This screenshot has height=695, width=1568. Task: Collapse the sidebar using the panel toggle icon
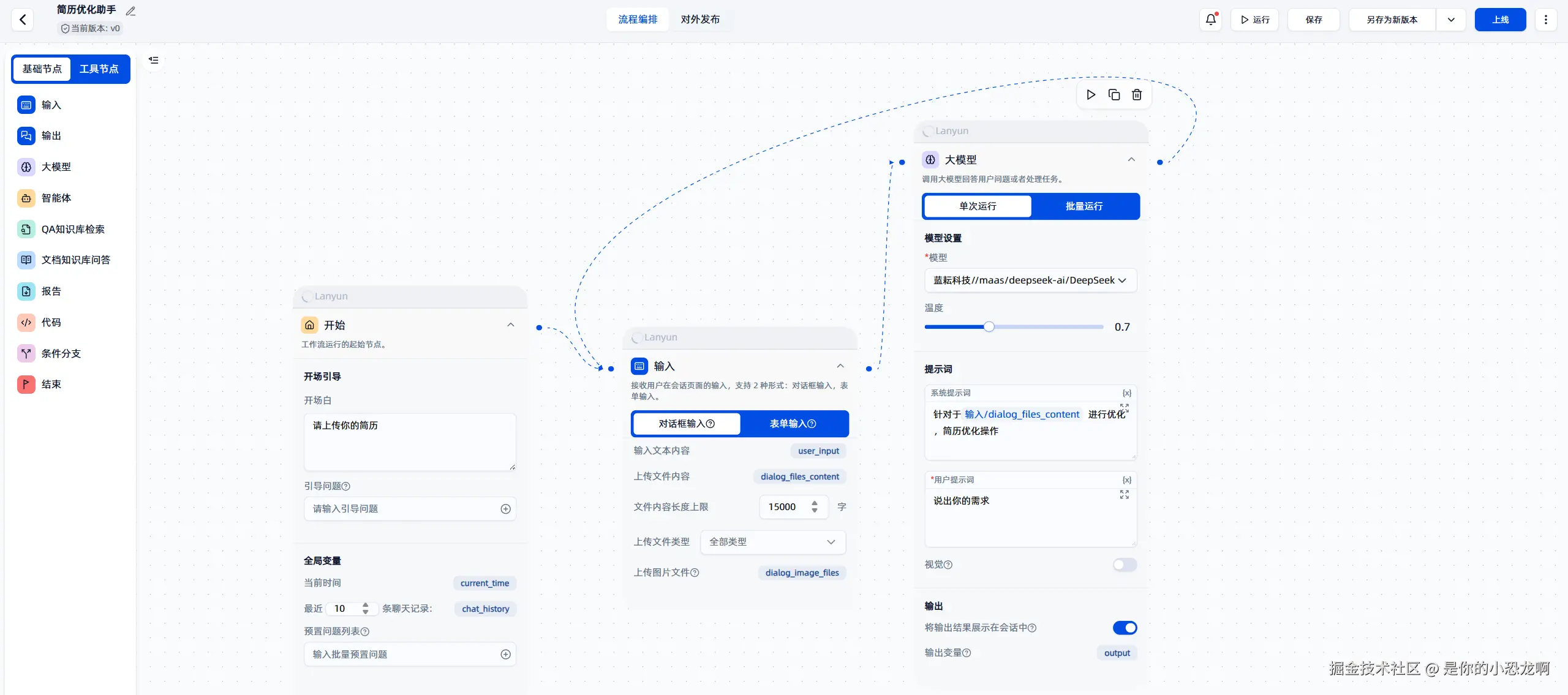pos(154,60)
